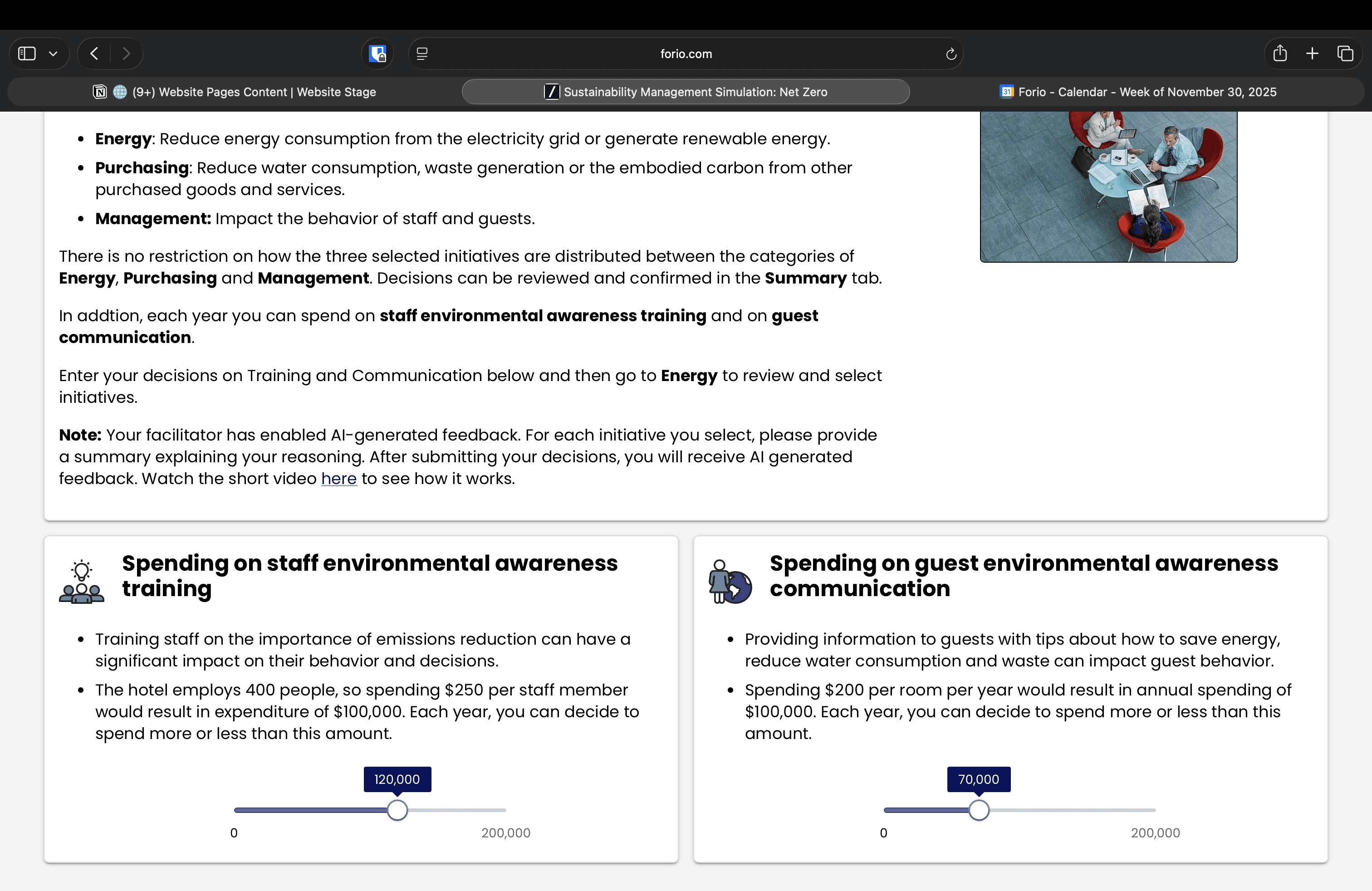Viewport: 1372px width, 891px height.
Task: Expand the sidebar options dropdown chevron
Action: (x=53, y=54)
